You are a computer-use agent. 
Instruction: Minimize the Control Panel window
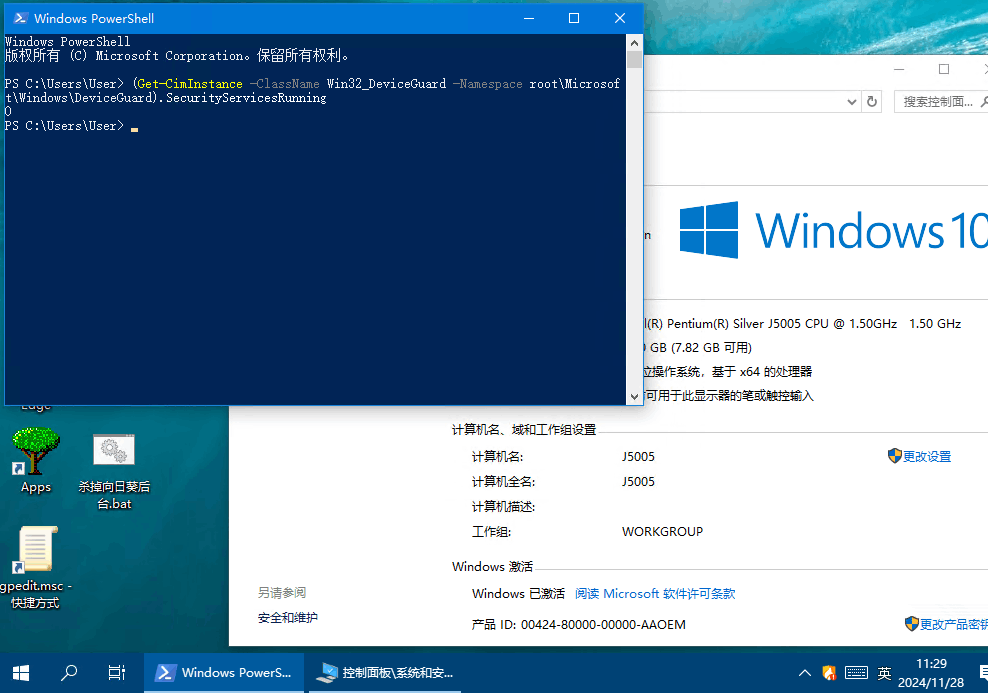coord(899,69)
